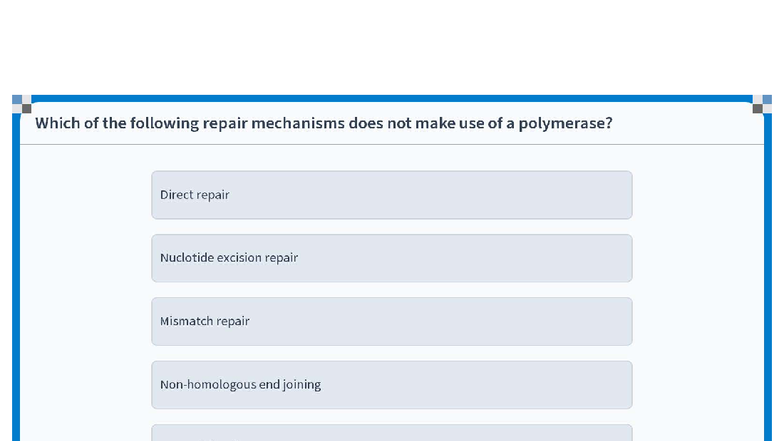Select Non-homologous end joining option
Screen dimensions: 784x441
[391, 385]
